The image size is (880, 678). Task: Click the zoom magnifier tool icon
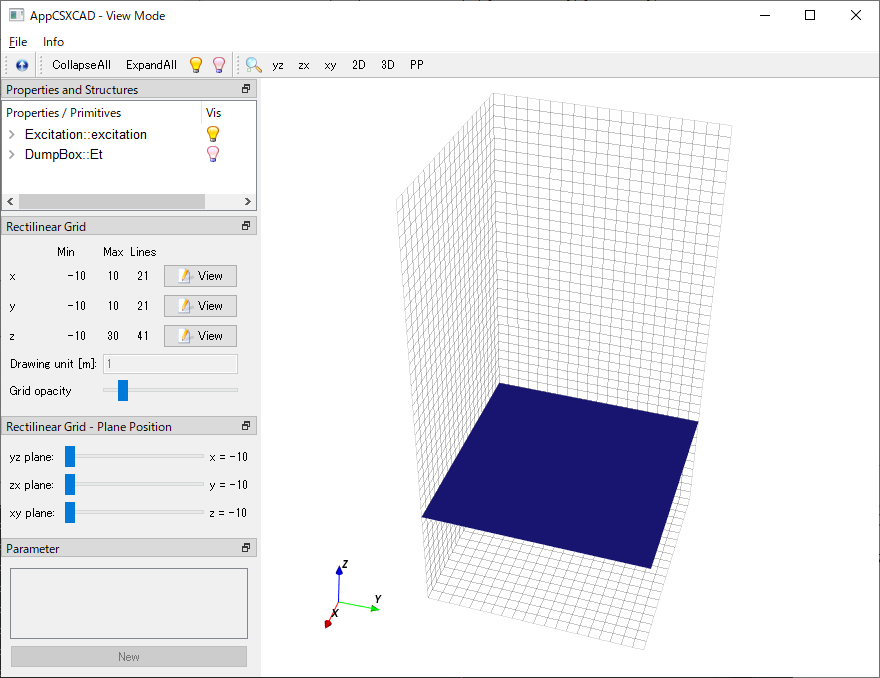tap(252, 64)
